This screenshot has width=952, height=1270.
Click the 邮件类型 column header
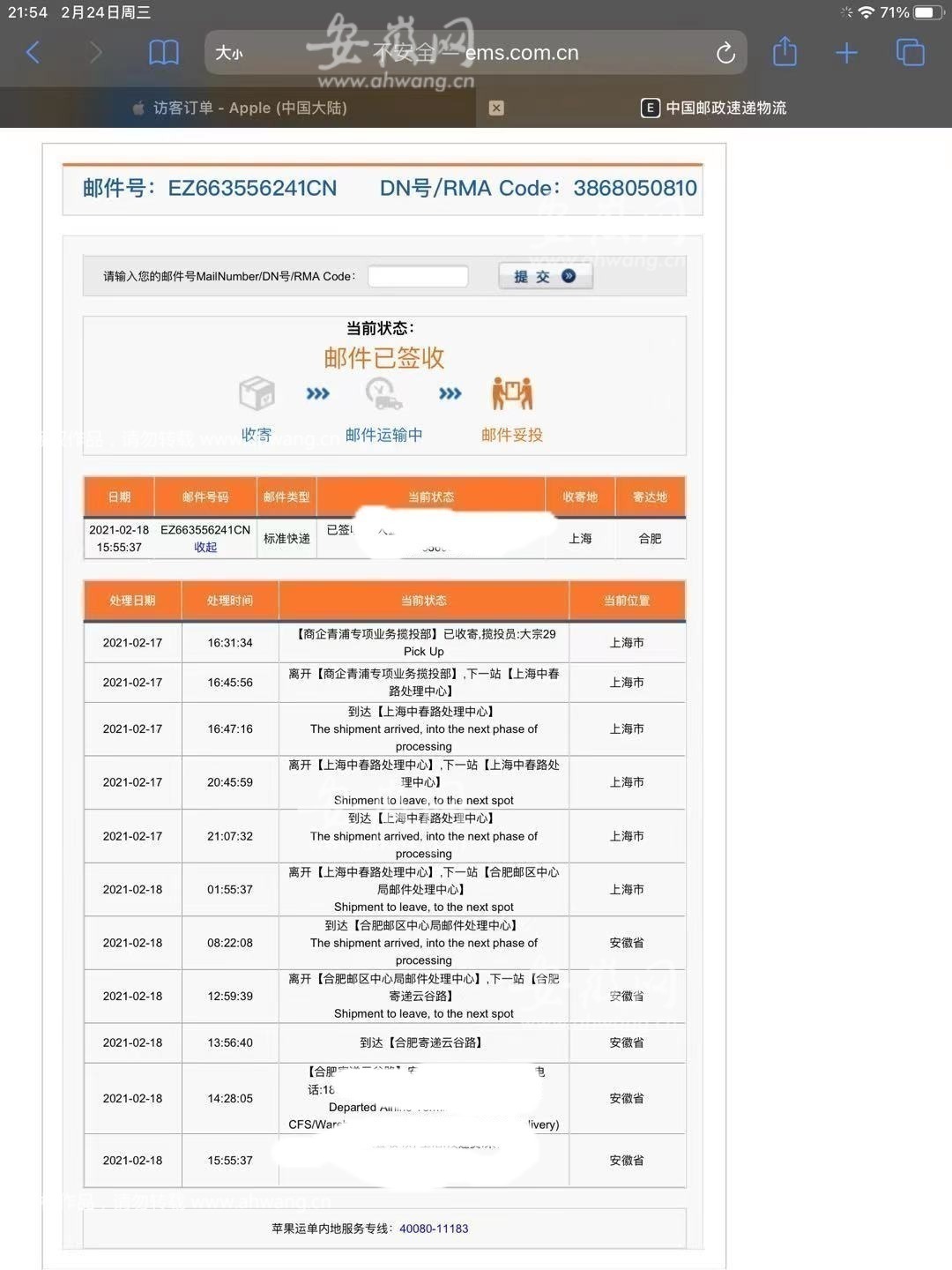coord(286,497)
